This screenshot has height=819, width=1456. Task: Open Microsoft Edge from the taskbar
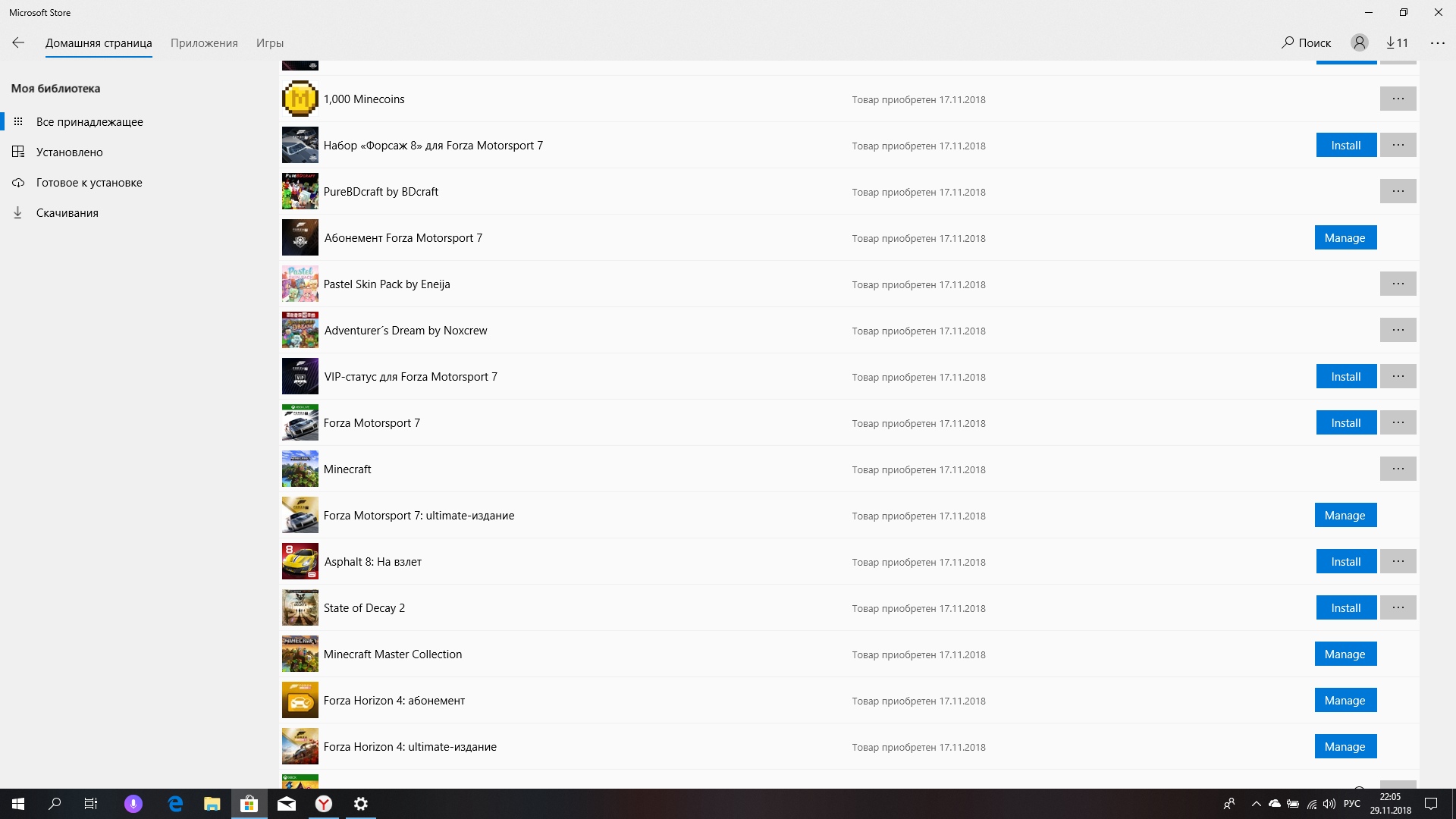click(175, 804)
